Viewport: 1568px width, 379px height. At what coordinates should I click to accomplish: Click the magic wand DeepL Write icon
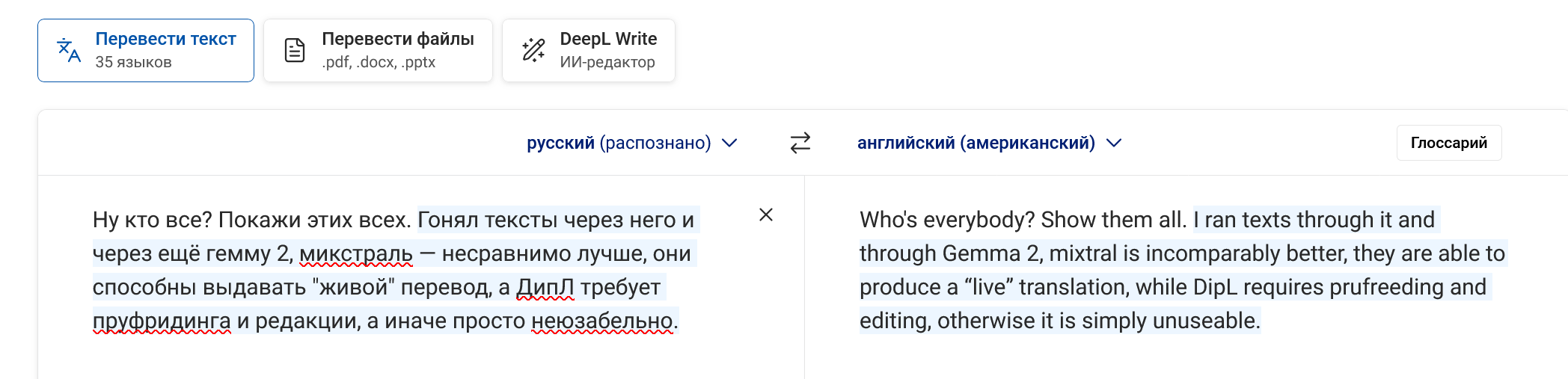coord(533,50)
